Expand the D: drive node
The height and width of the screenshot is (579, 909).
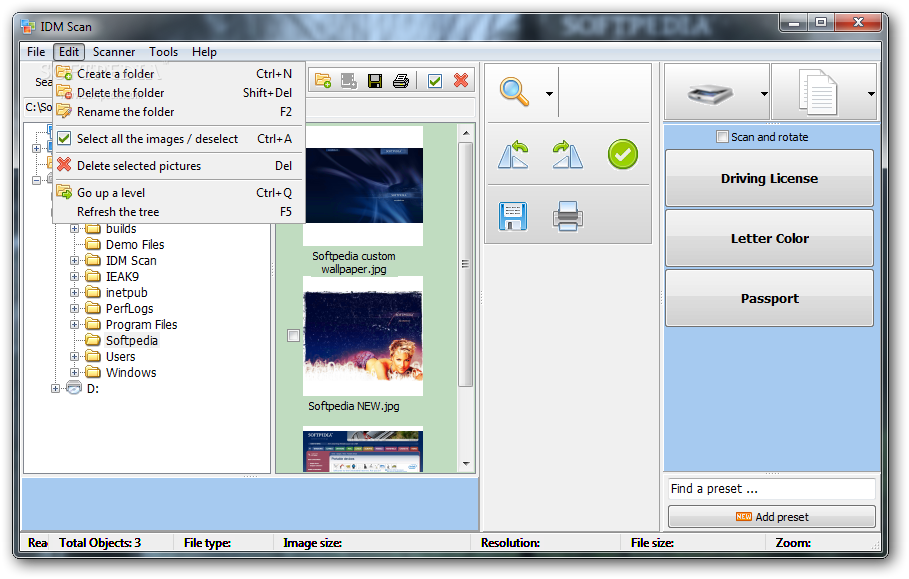(x=55, y=388)
